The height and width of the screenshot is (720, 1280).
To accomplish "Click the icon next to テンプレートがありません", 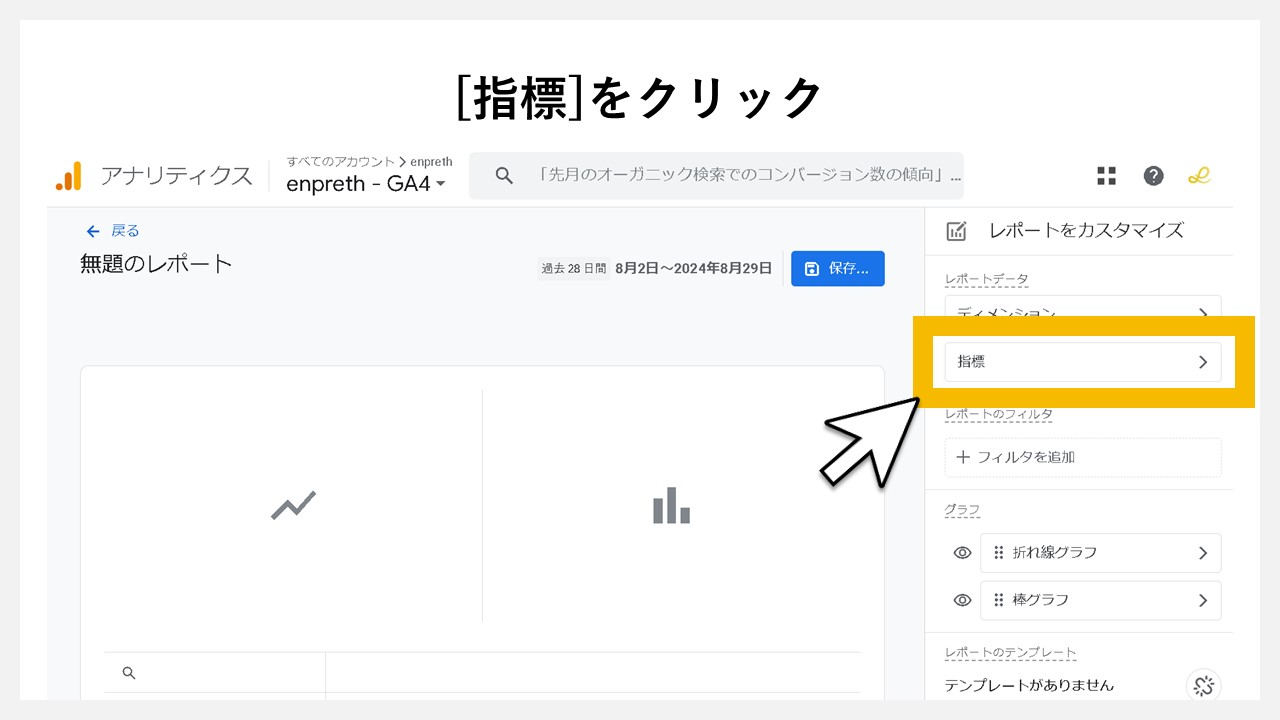I will [x=1203, y=686].
